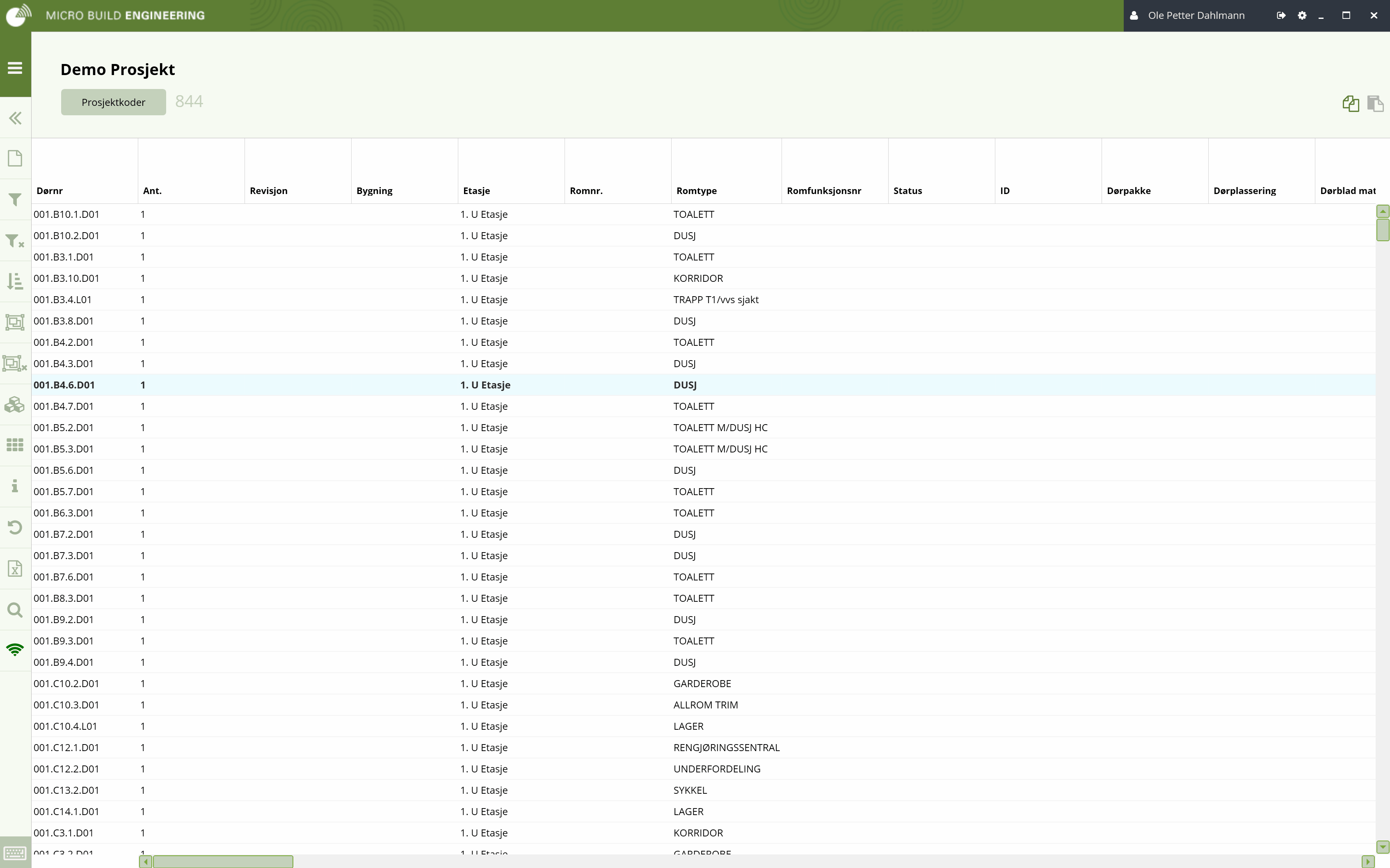
Task: Click the Demo Prosjekt title
Action: pos(118,69)
